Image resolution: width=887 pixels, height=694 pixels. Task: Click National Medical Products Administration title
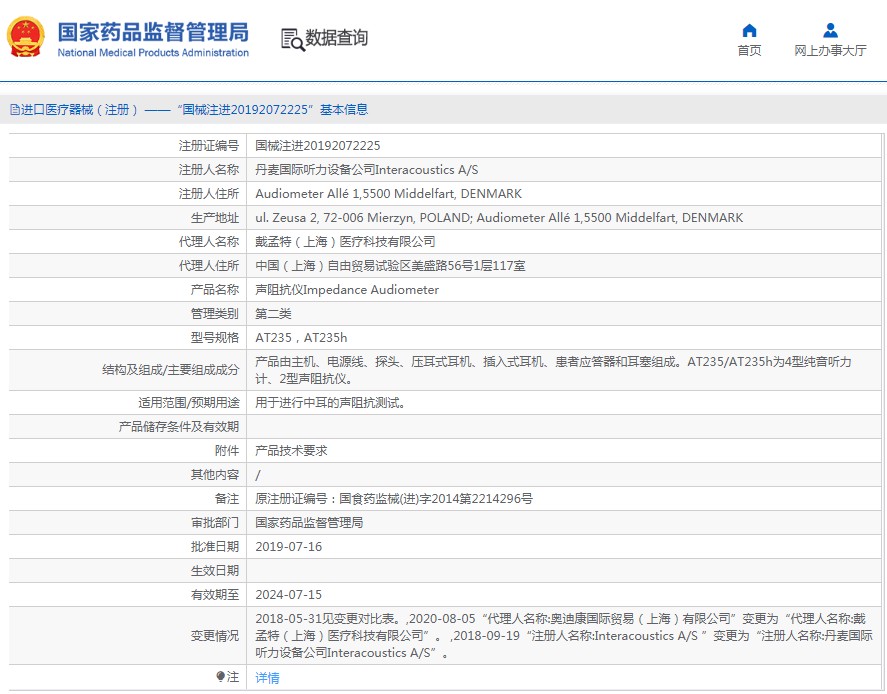pos(153,53)
